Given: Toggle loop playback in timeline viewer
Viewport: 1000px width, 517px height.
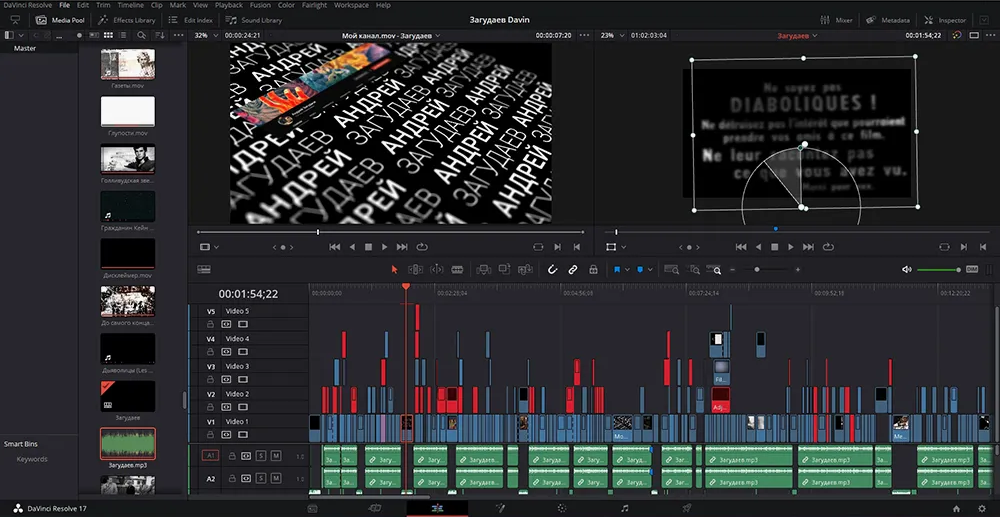Looking at the screenshot, I should [828, 247].
